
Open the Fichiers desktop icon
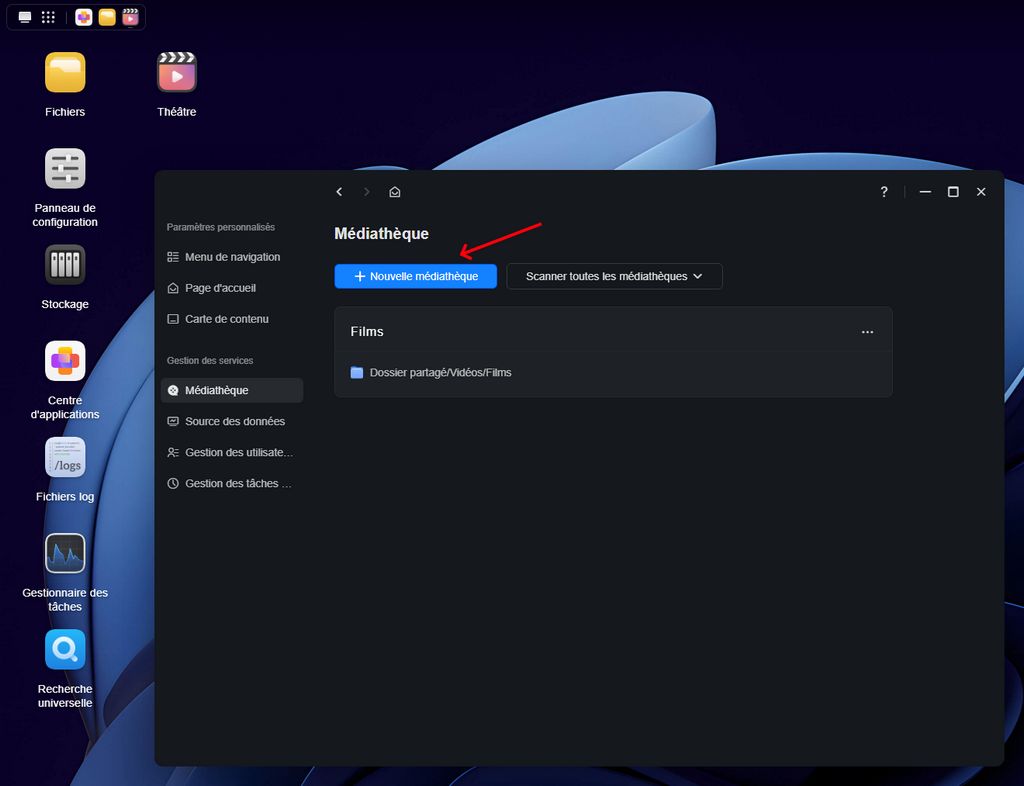65,73
